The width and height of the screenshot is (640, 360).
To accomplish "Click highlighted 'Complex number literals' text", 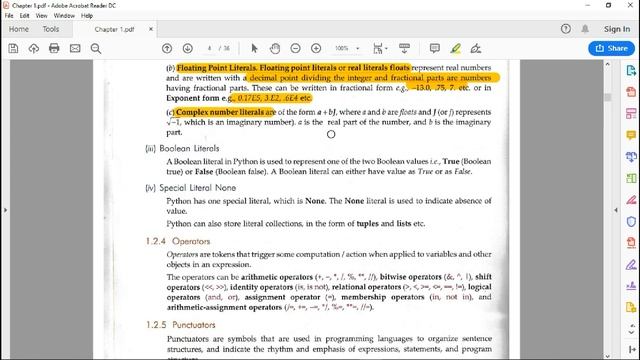I will click(x=220, y=112).
